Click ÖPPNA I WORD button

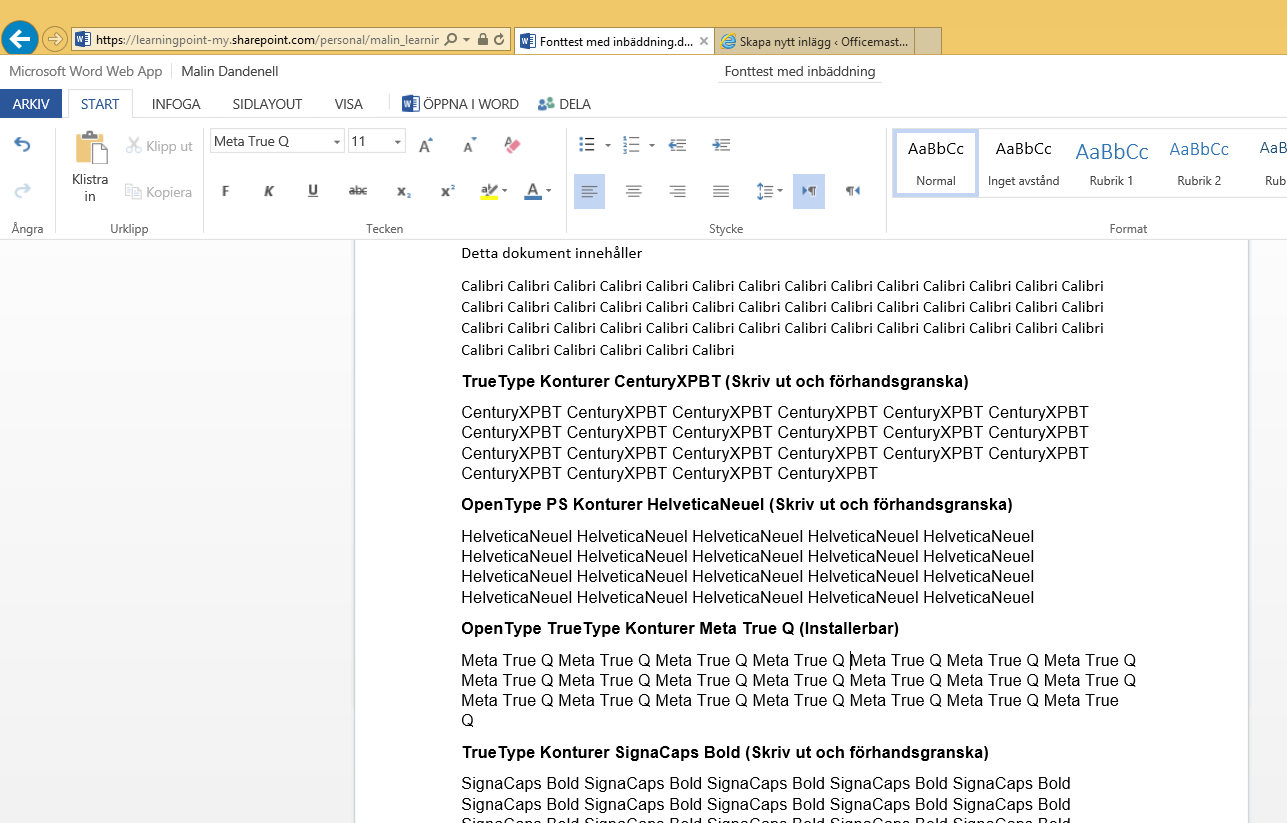click(x=460, y=104)
